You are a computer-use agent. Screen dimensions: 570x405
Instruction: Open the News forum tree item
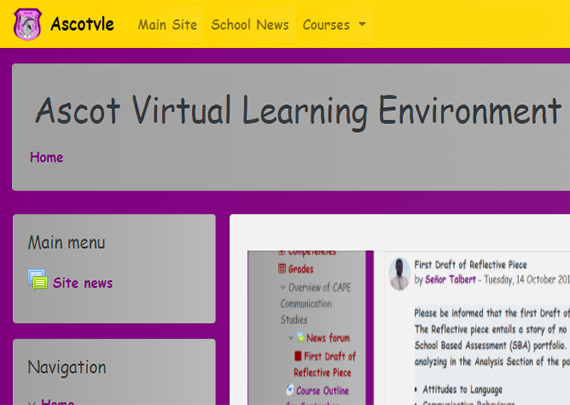tap(328, 338)
